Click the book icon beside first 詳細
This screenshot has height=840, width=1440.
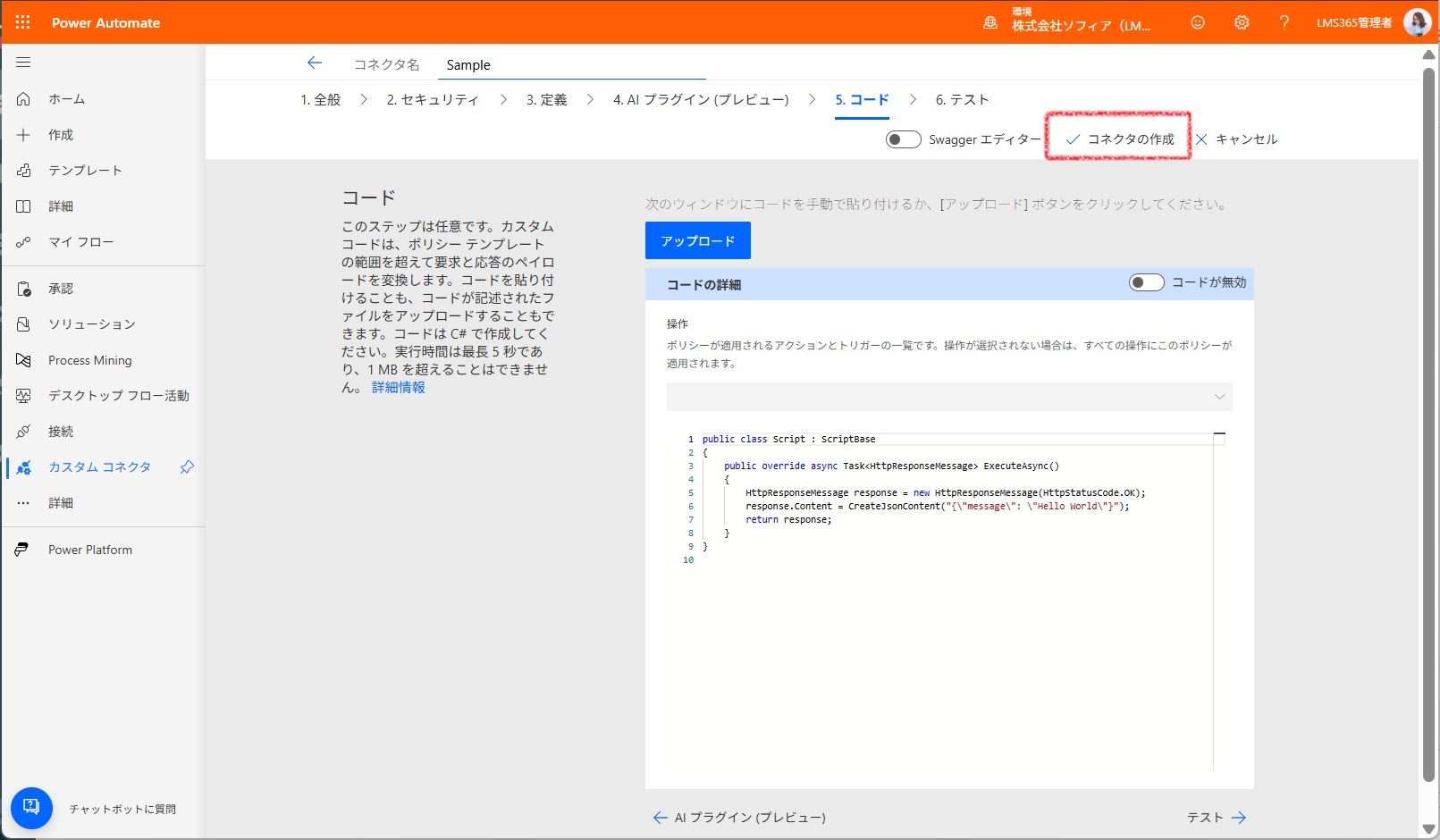[24, 206]
